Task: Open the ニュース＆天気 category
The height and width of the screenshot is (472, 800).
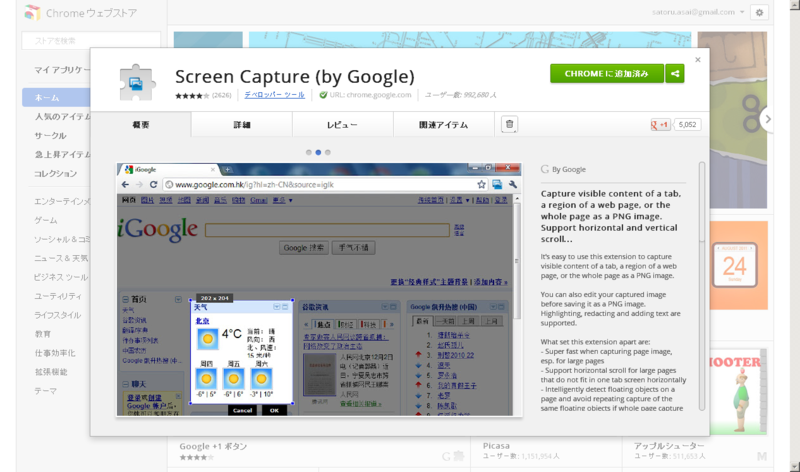Action: click(x=61, y=258)
